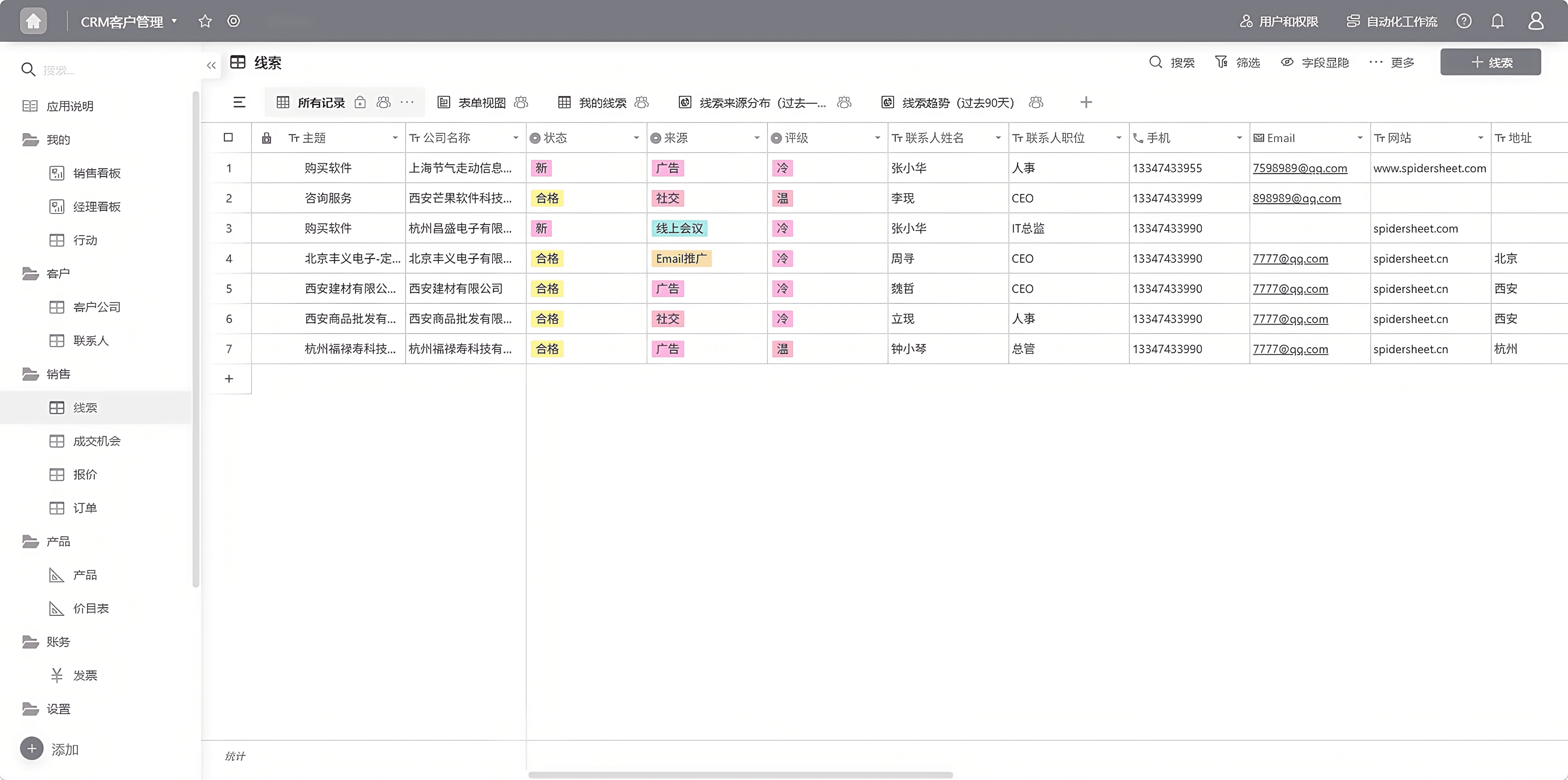Click the lock icon in table header
Image resolution: width=1568 pixels, height=780 pixels.
pyautogui.click(x=267, y=138)
